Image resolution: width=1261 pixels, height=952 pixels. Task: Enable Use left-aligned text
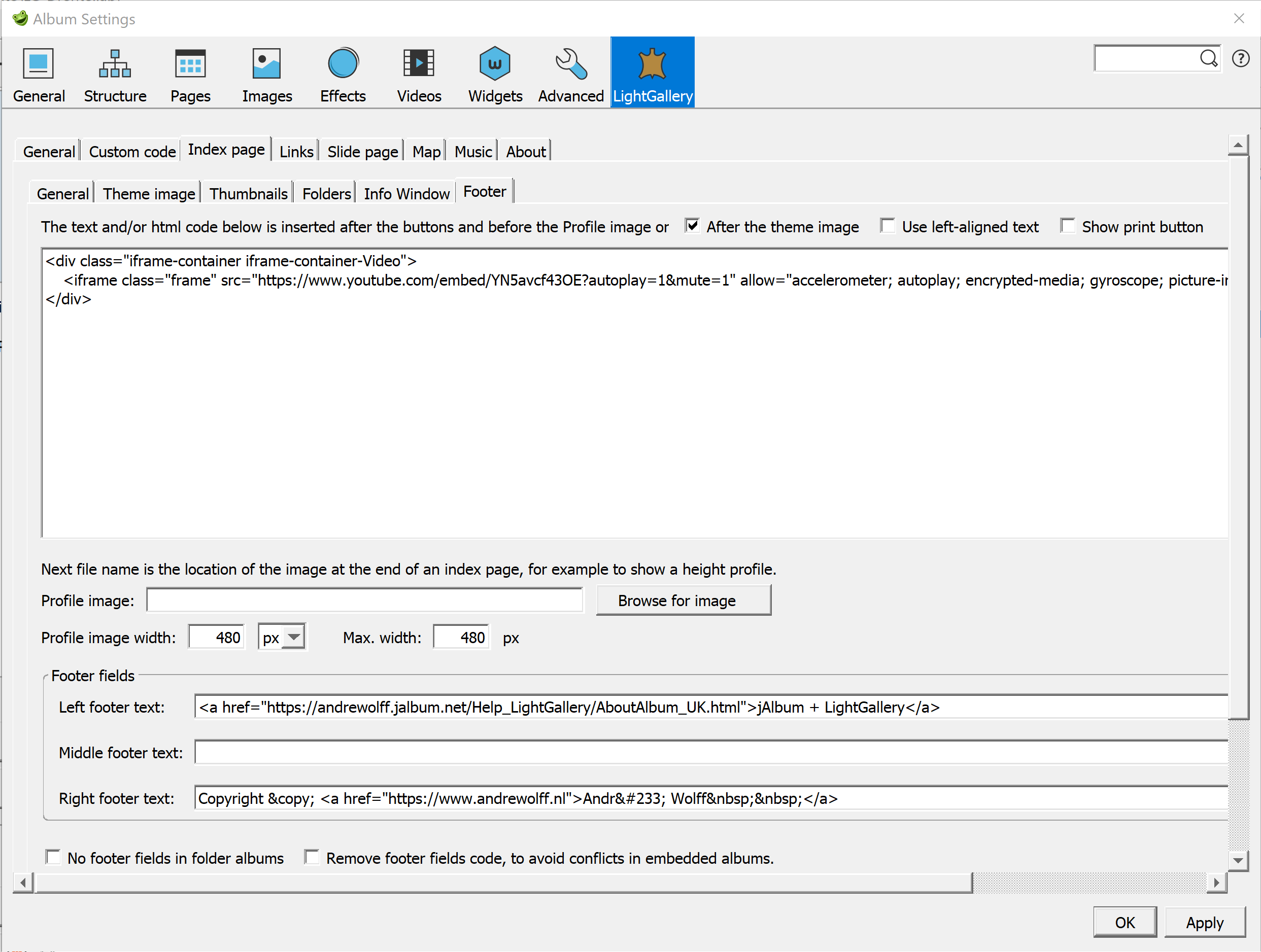coord(888,226)
